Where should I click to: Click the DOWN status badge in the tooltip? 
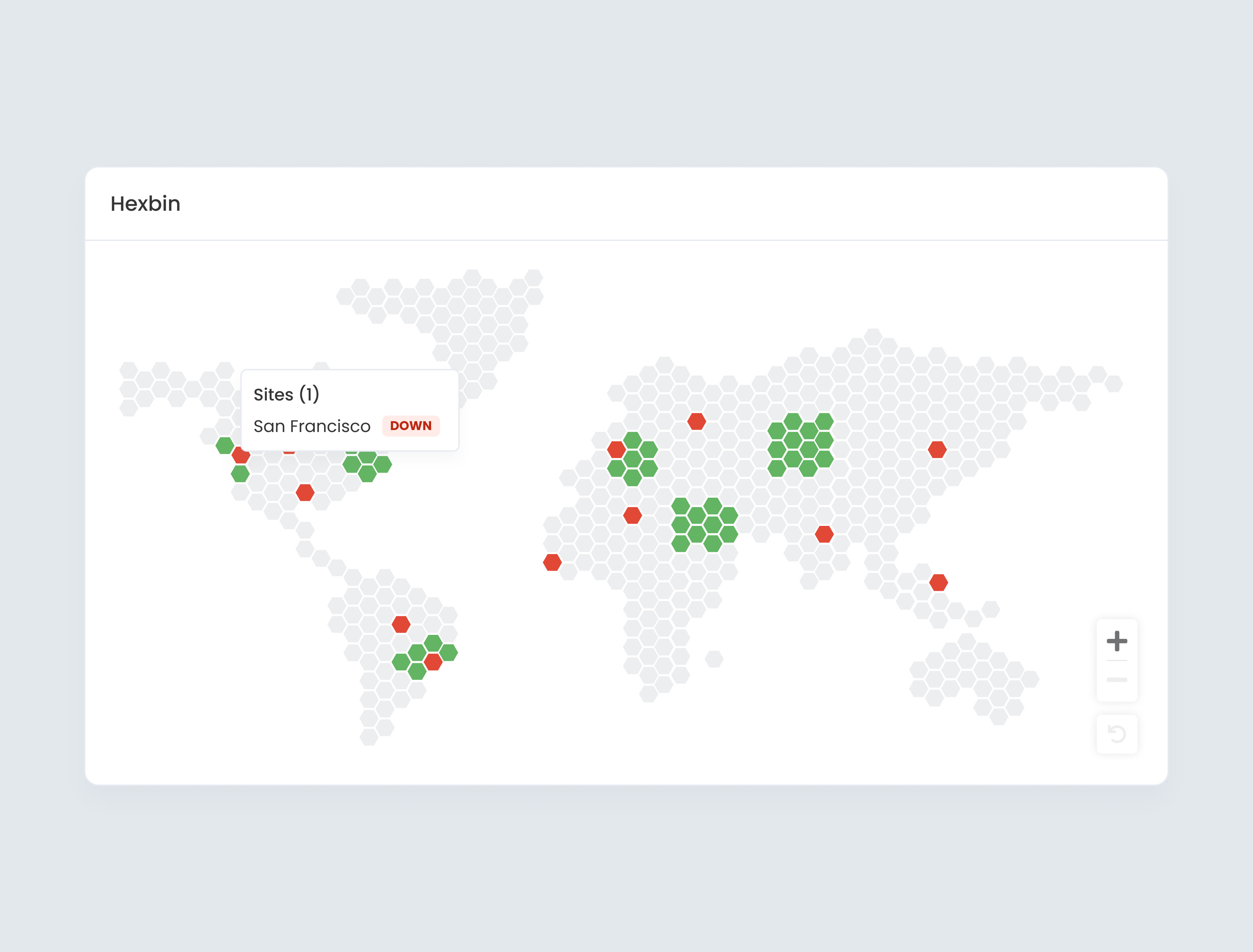point(411,426)
